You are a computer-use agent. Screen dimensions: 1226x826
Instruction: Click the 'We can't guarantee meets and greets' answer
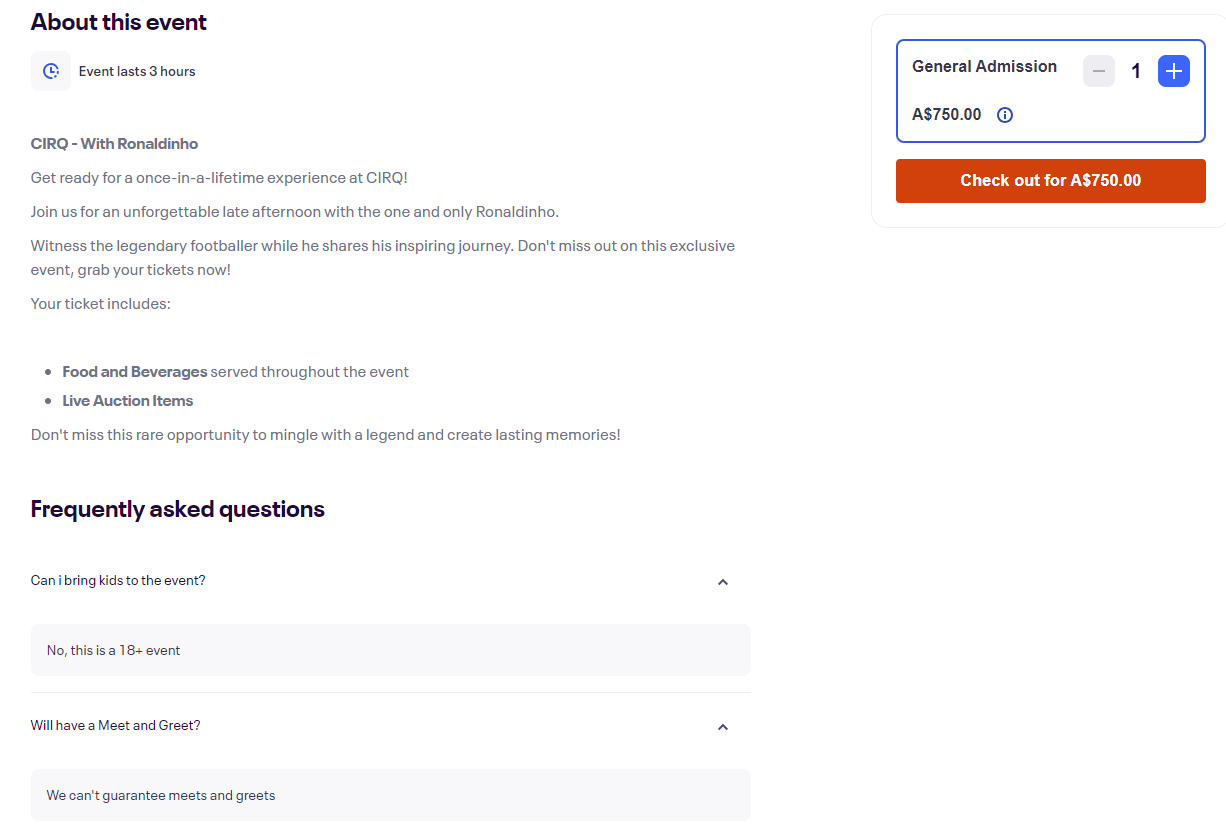(x=161, y=795)
